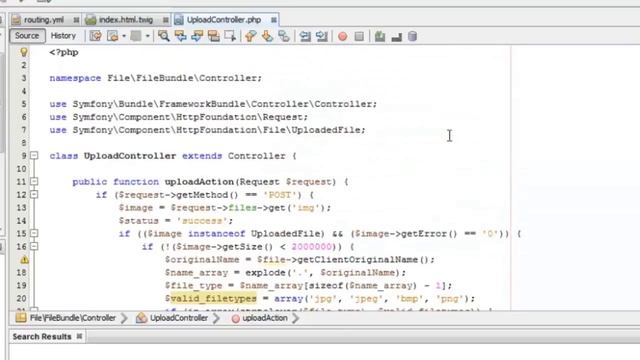Collapse the class UploadController fold on line 9
Image resolution: width=640 pixels, height=360 pixels.
[34, 156]
